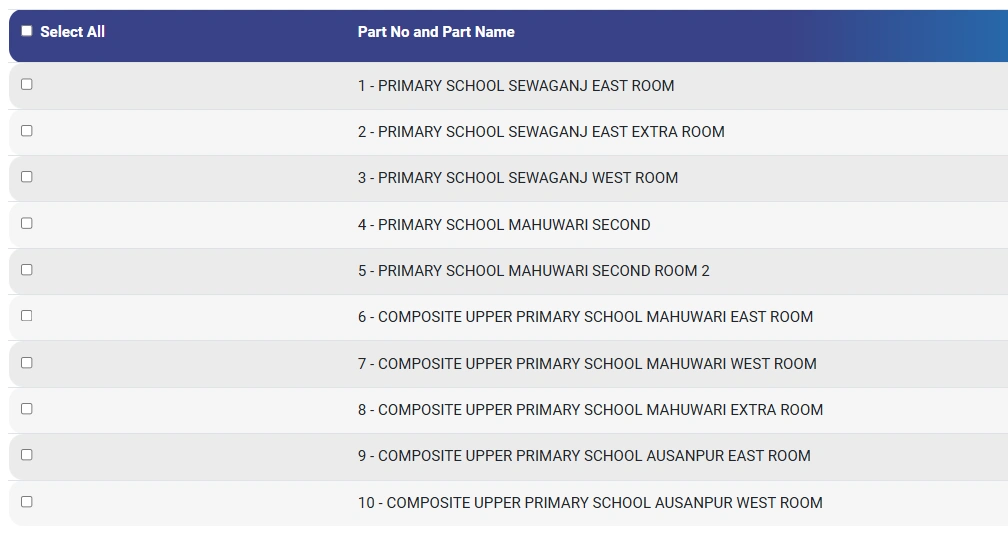Check the Select All checkbox
Image resolution: width=1008 pixels, height=552 pixels.
tap(27, 31)
